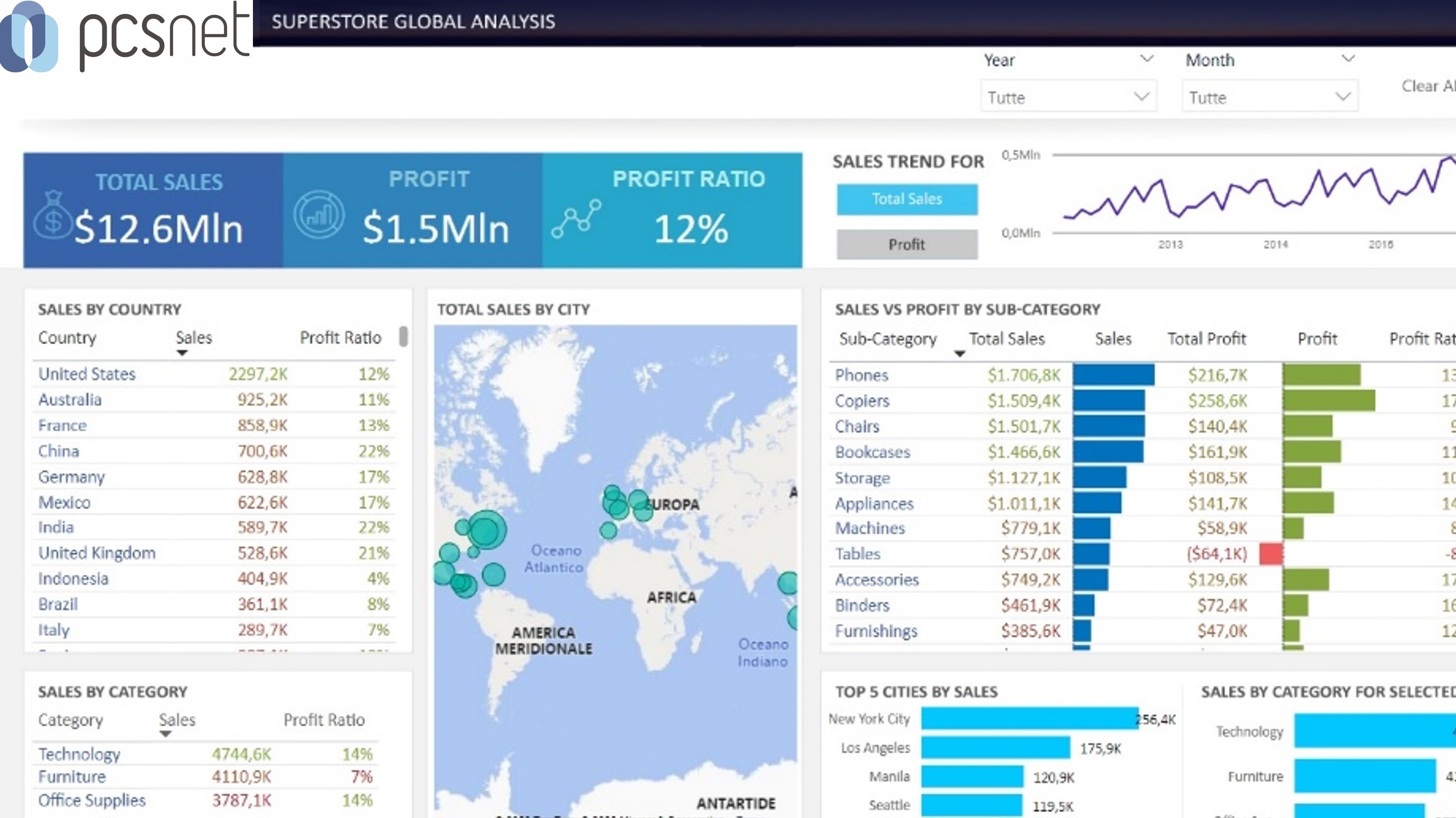1456x818 pixels.
Task: Click the money bag Total Sales icon
Action: point(53,216)
